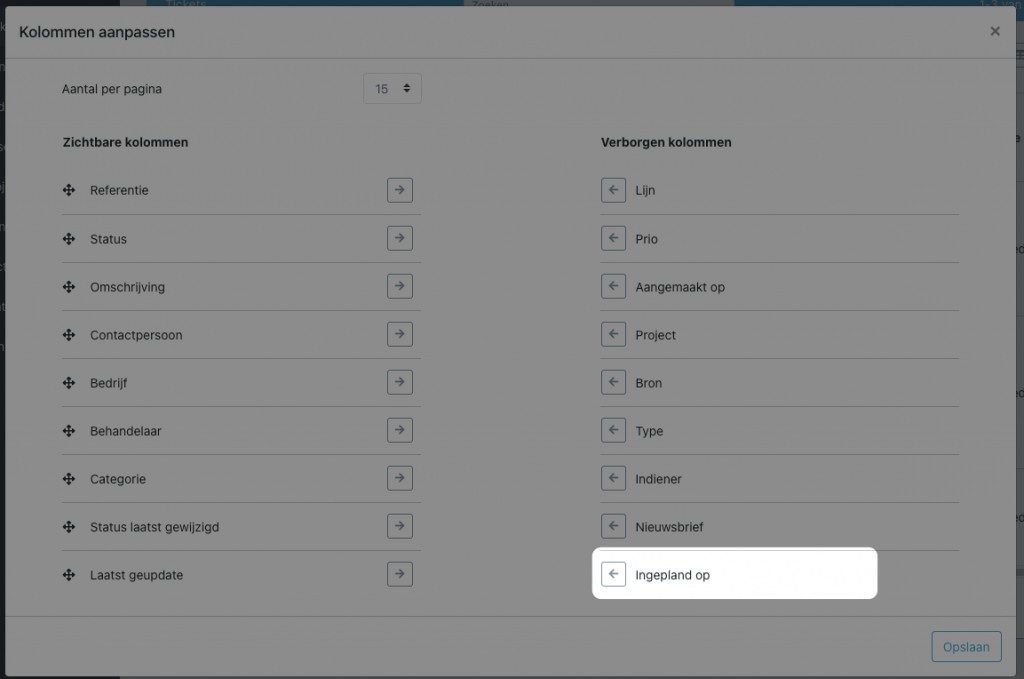Viewport: 1024px width, 679px height.
Task: Click the Aangemaakt op label
Action: (680, 287)
